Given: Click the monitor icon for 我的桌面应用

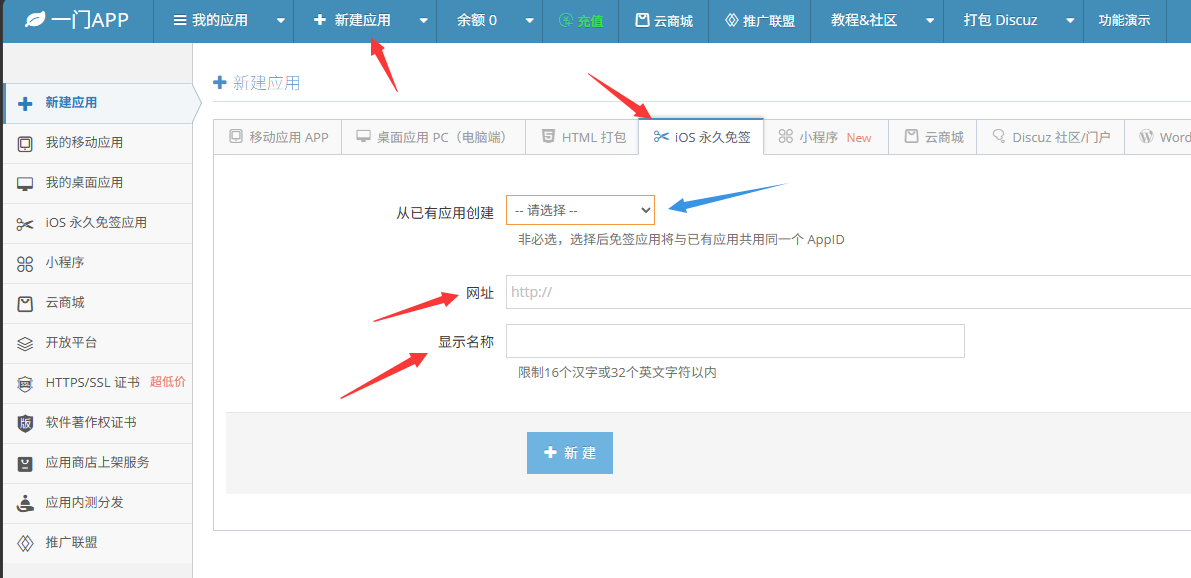Looking at the screenshot, I should (x=25, y=183).
